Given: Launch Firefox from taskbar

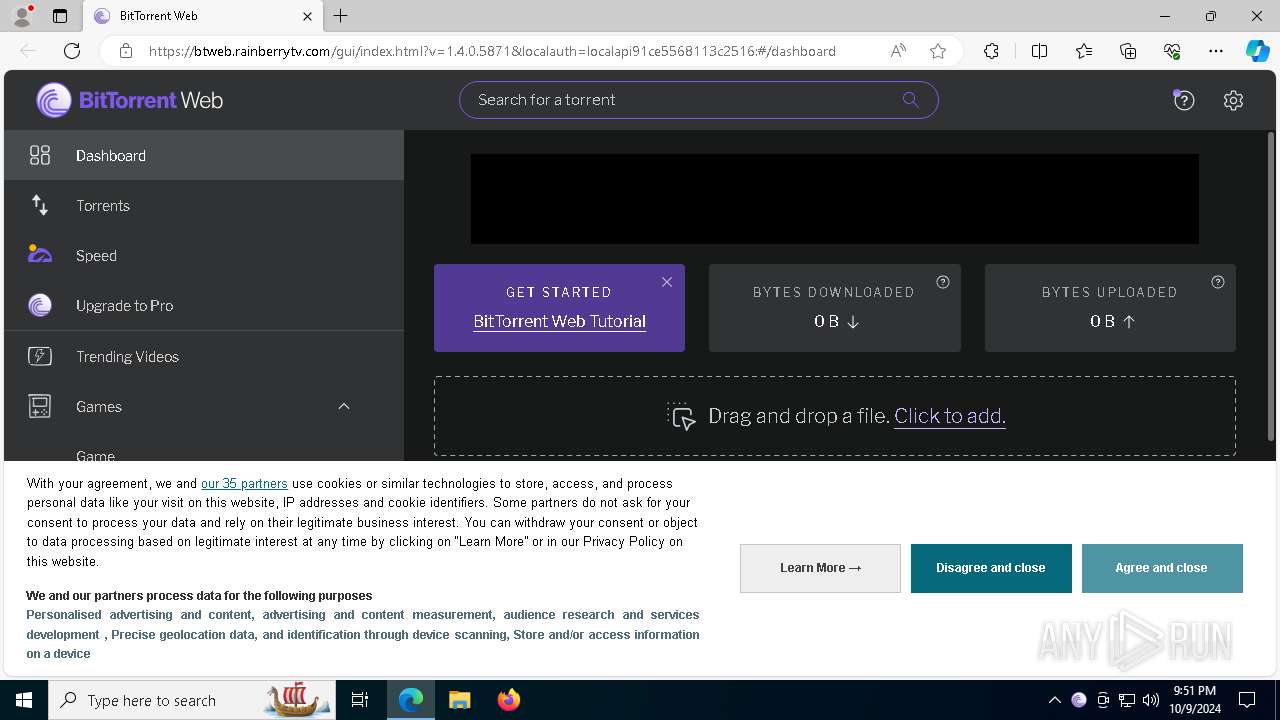Looking at the screenshot, I should click(x=509, y=700).
